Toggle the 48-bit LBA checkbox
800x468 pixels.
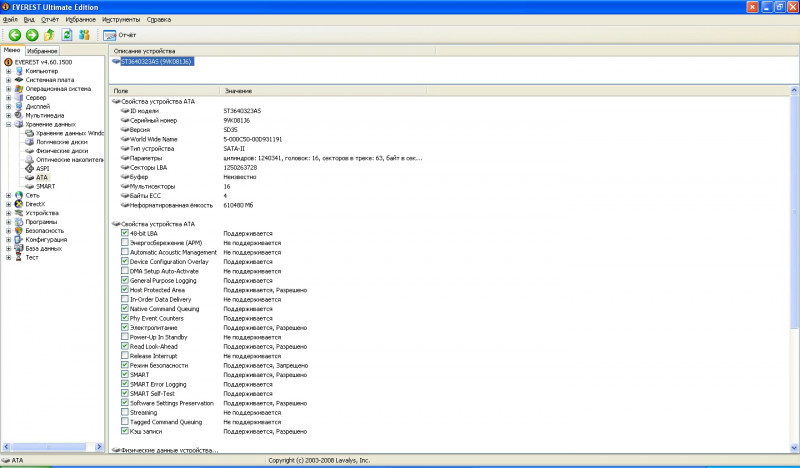(x=124, y=233)
